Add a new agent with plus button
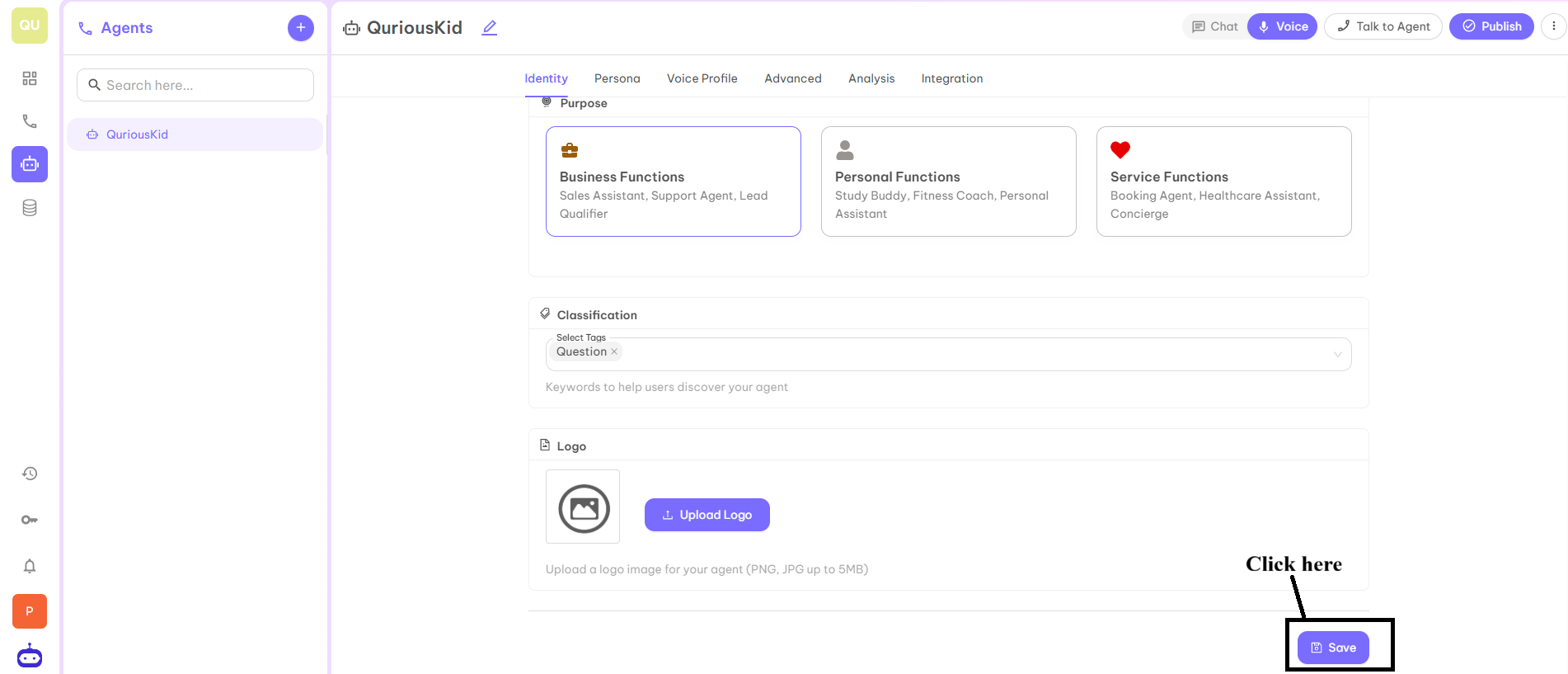The width and height of the screenshot is (1568, 674). point(301,28)
